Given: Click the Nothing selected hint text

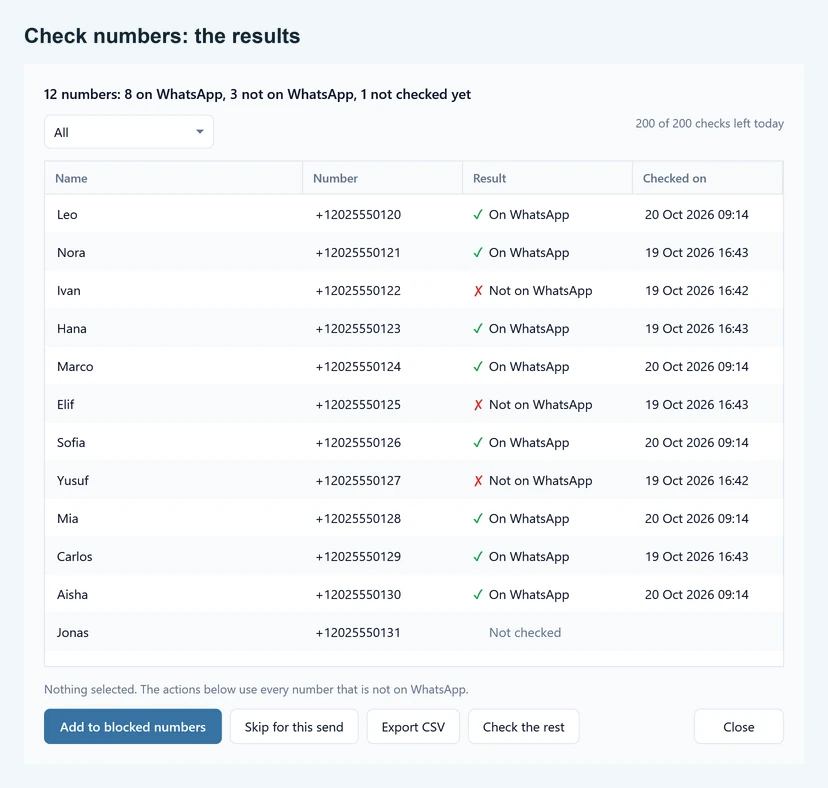Looking at the screenshot, I should (256, 689).
